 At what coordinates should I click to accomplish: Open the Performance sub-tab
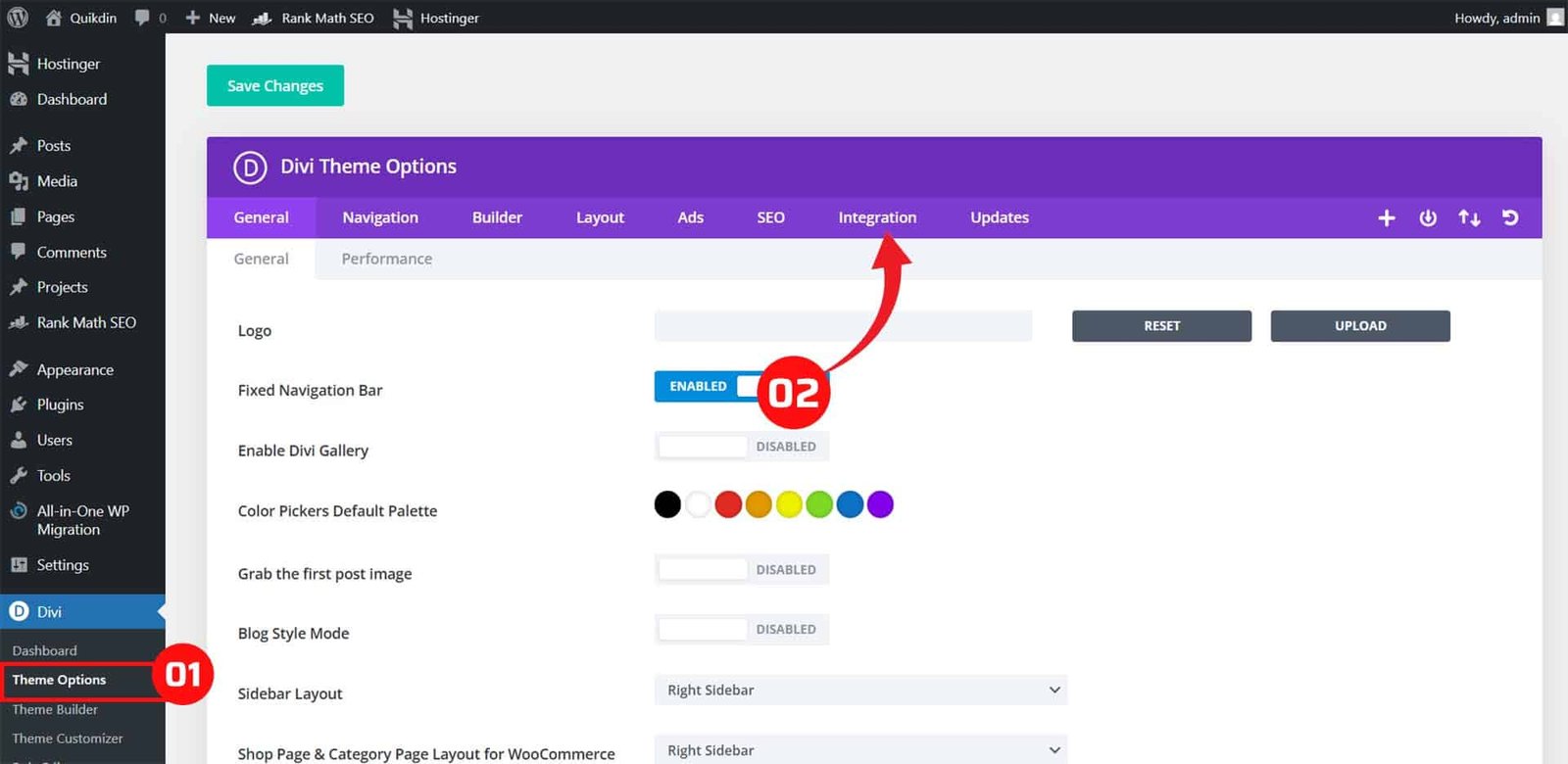(387, 259)
